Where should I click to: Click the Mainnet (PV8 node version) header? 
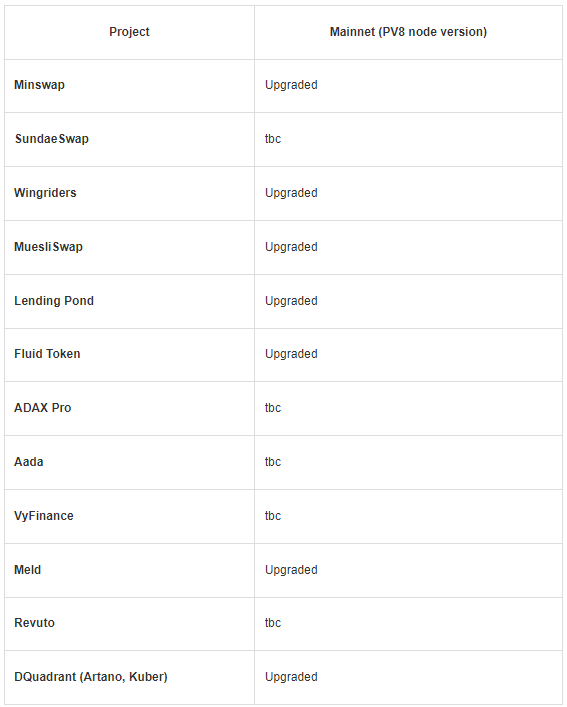(408, 32)
